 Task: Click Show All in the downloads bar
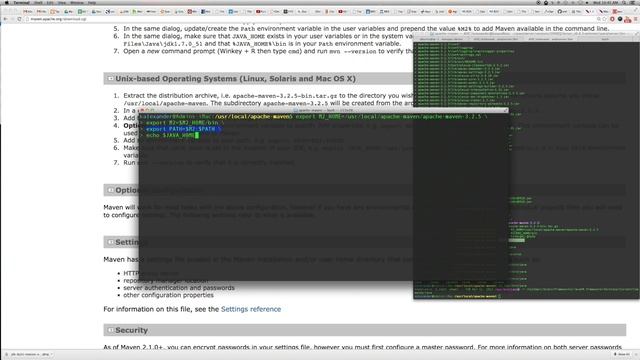coord(622,354)
